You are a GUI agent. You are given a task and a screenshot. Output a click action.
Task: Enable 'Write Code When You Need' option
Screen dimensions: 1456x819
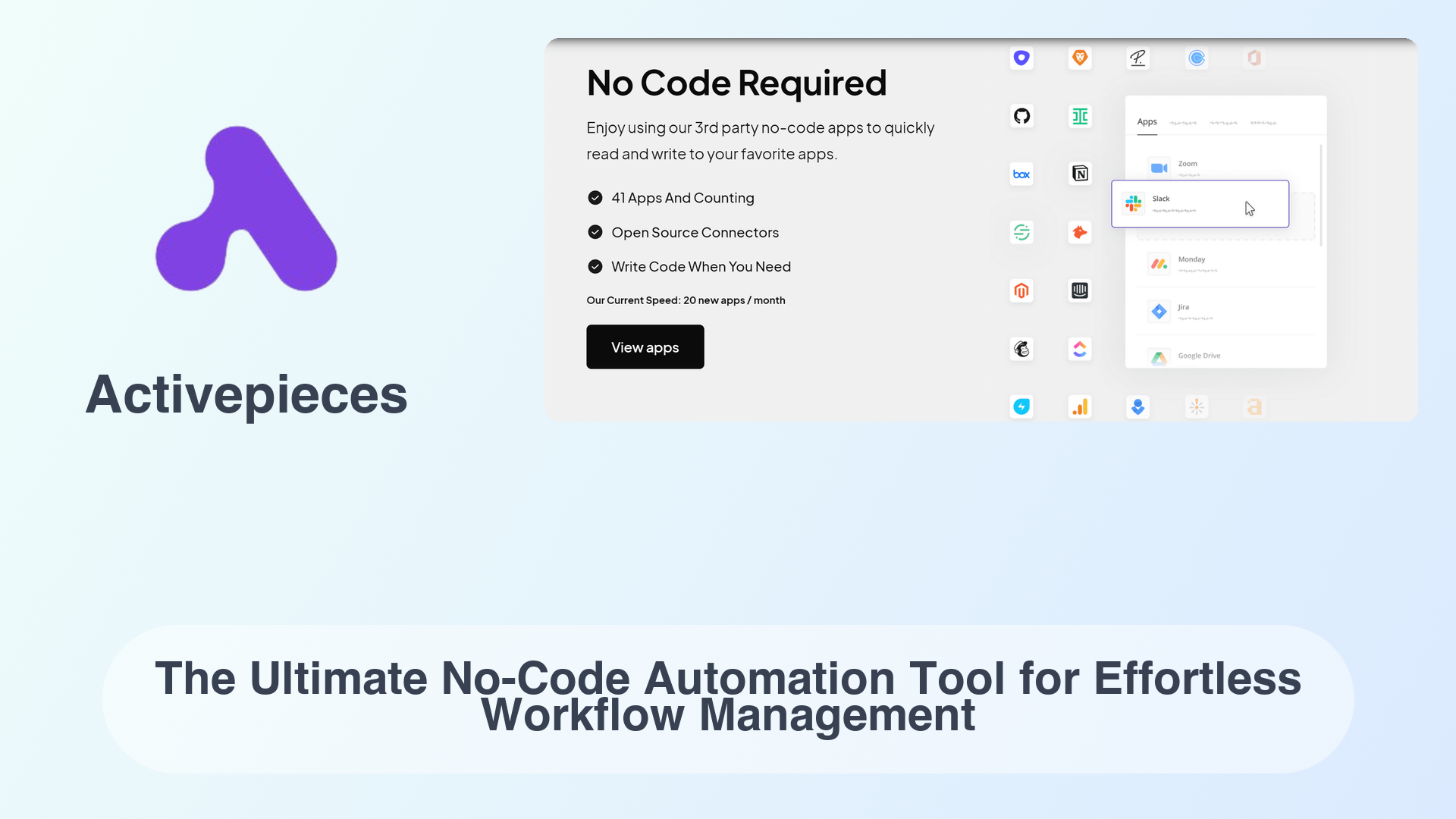coord(596,266)
